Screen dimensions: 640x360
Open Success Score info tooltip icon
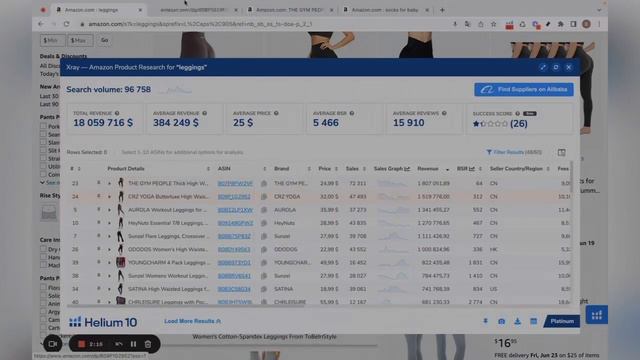pos(518,113)
